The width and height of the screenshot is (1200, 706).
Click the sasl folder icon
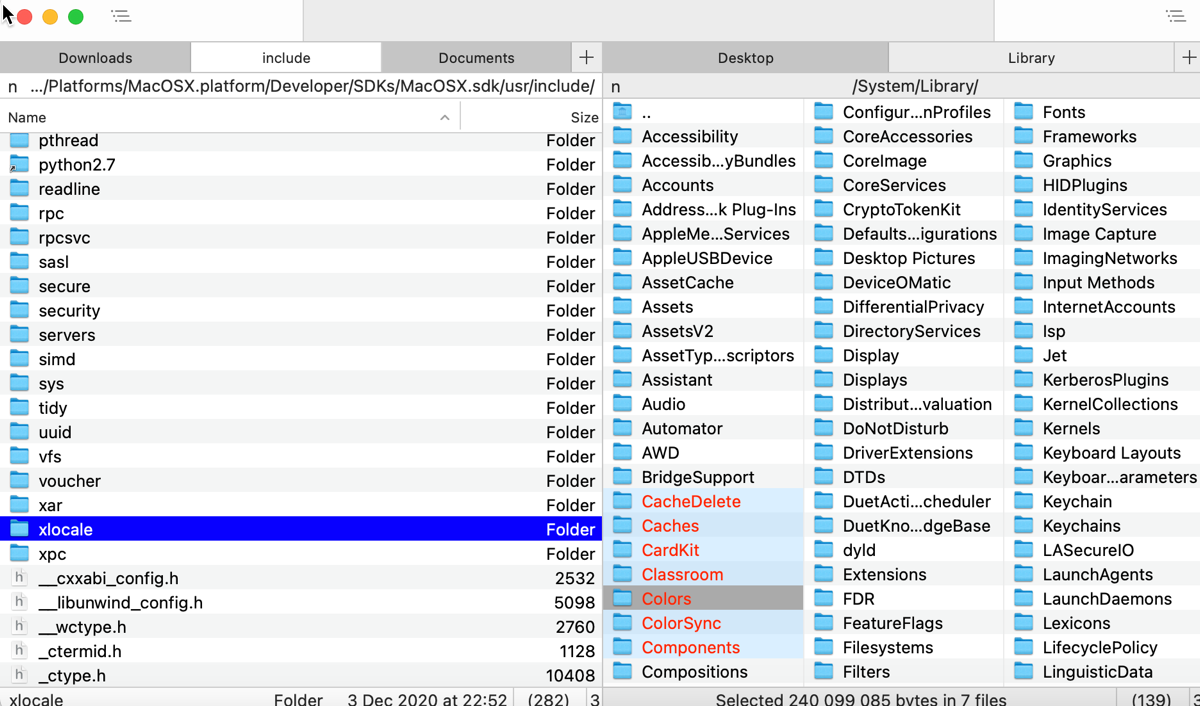[20, 261]
